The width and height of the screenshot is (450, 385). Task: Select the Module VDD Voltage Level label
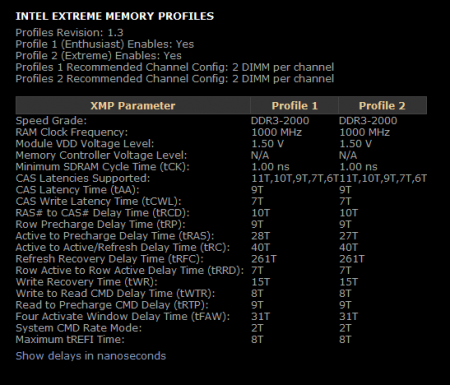[x=85, y=144]
